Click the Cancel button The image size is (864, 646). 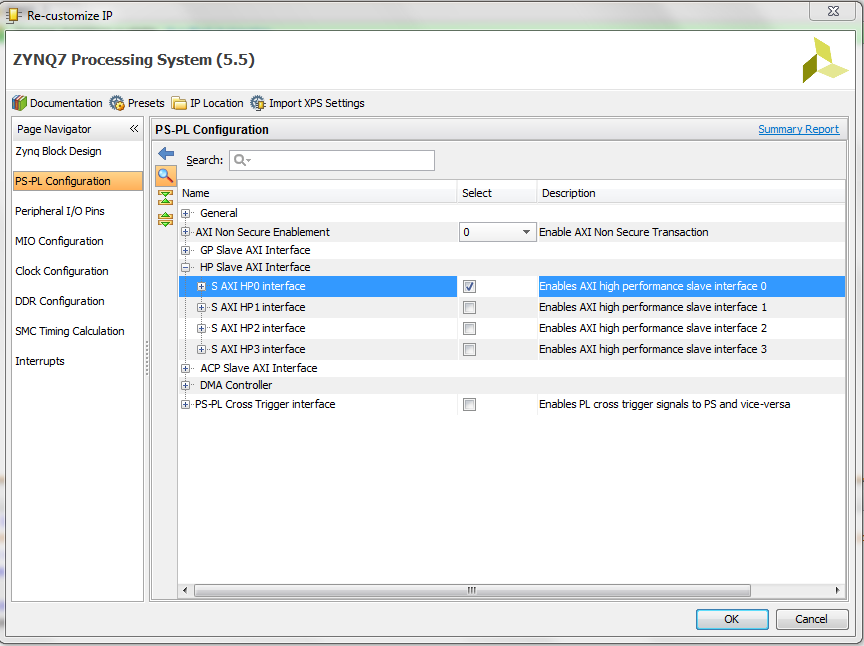[x=811, y=619]
